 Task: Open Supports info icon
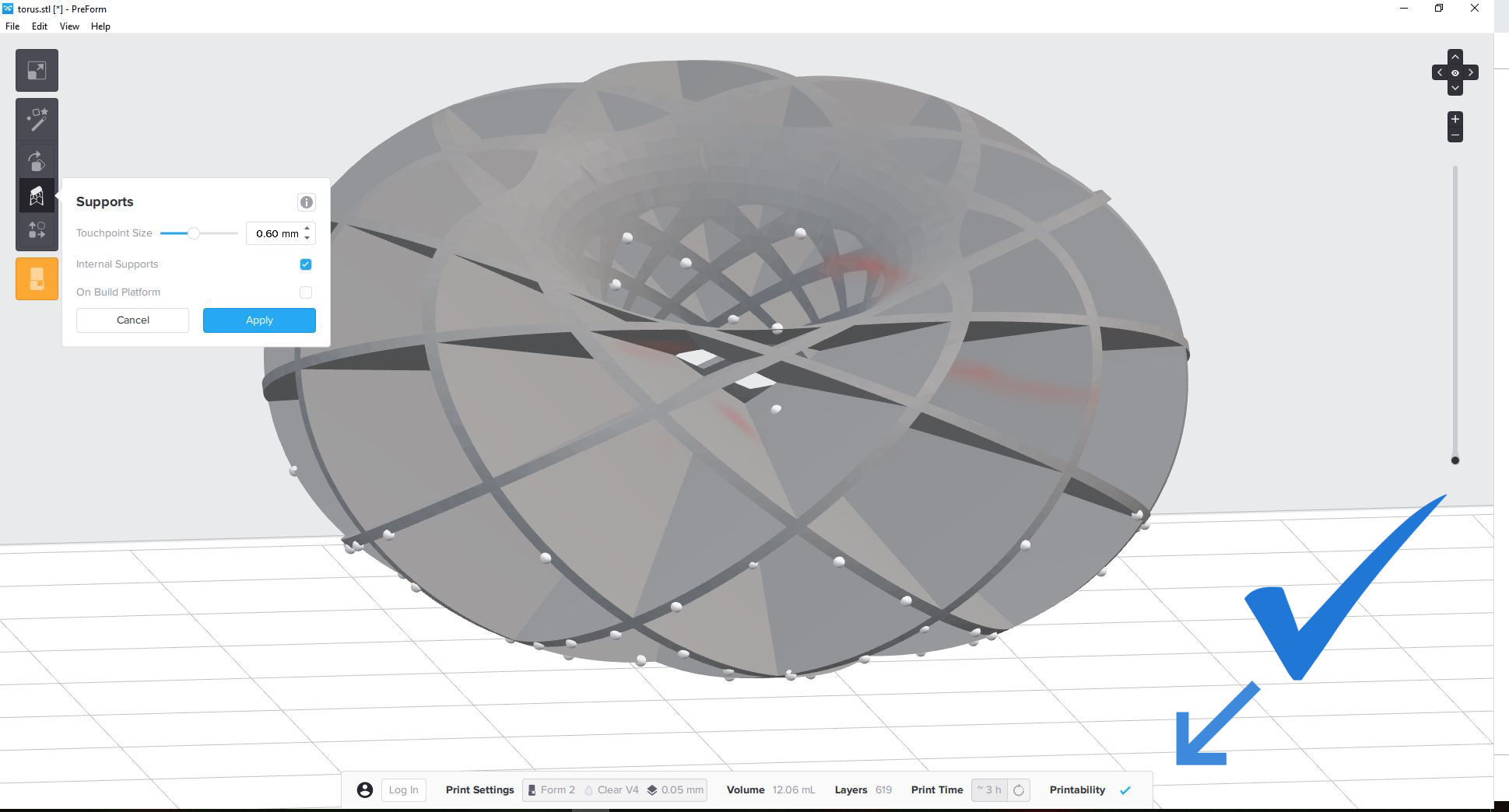[x=307, y=202]
